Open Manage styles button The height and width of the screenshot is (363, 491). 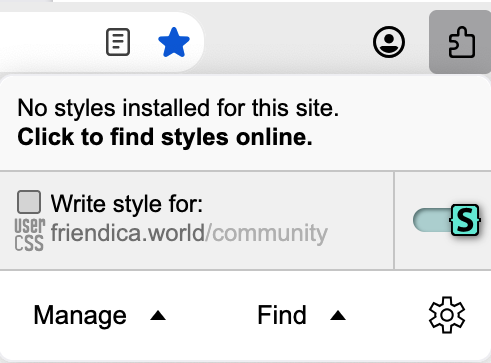[80, 315]
